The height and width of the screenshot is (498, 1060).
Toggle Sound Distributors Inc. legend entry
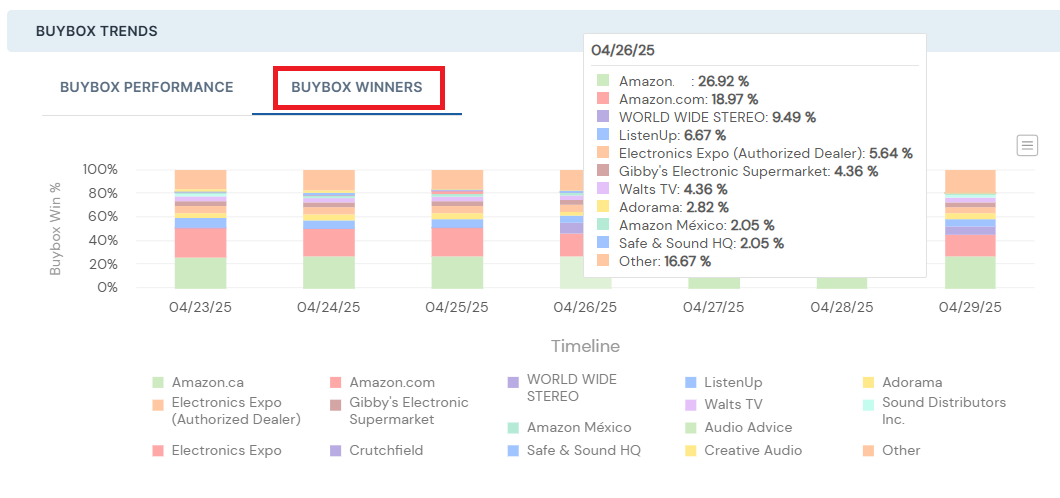[934, 411]
